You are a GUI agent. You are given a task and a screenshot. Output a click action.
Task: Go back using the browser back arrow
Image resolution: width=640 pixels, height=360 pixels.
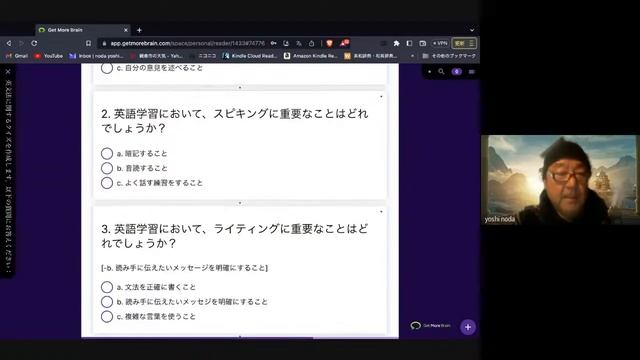click(x=9, y=43)
